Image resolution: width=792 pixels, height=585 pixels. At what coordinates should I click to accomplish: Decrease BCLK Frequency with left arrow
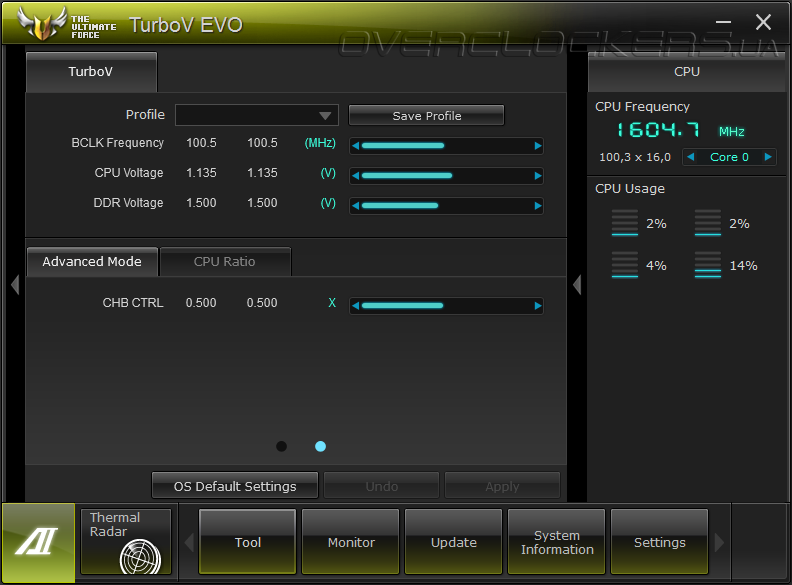(356, 146)
